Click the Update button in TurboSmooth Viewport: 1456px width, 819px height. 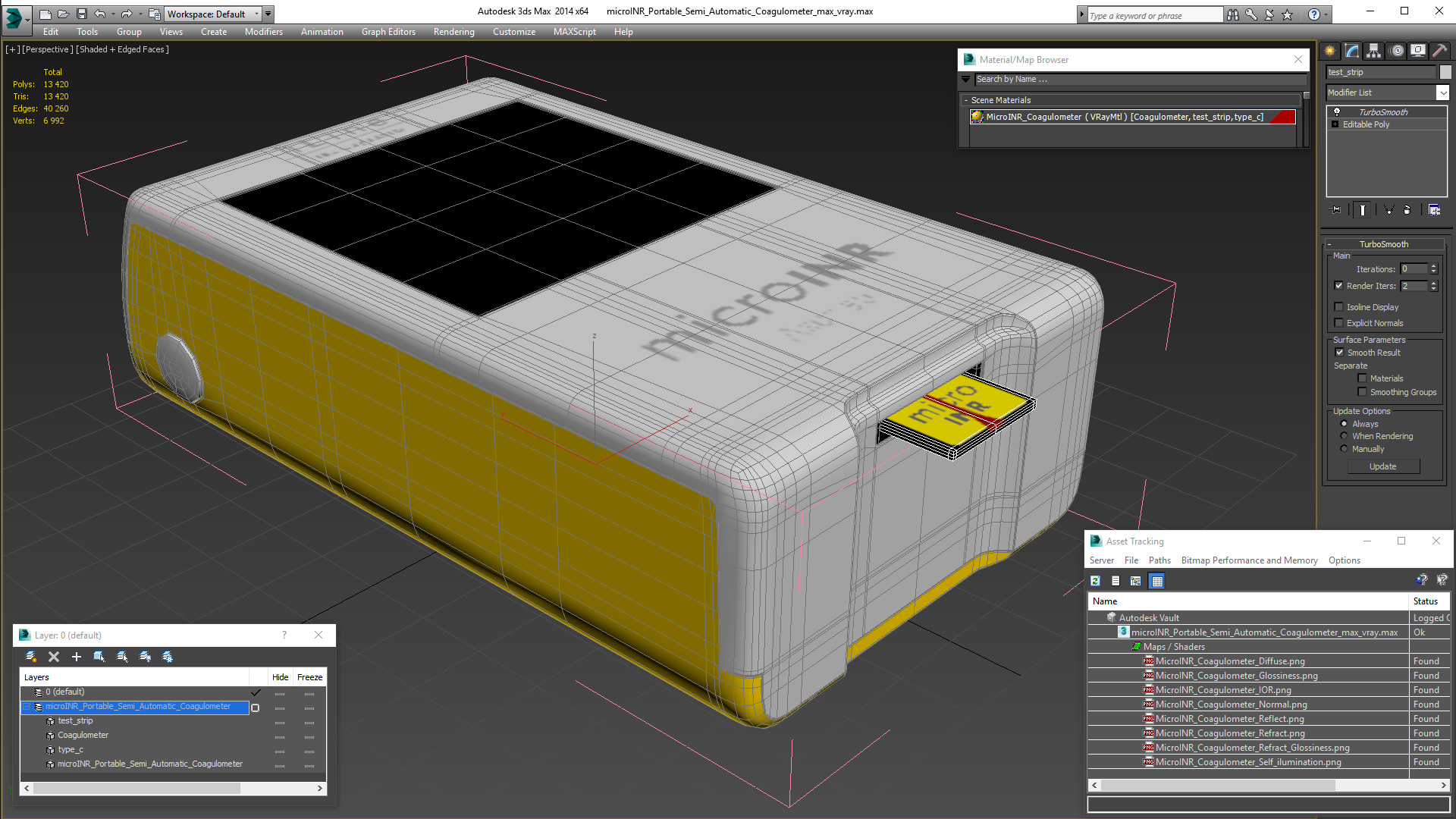point(1382,466)
